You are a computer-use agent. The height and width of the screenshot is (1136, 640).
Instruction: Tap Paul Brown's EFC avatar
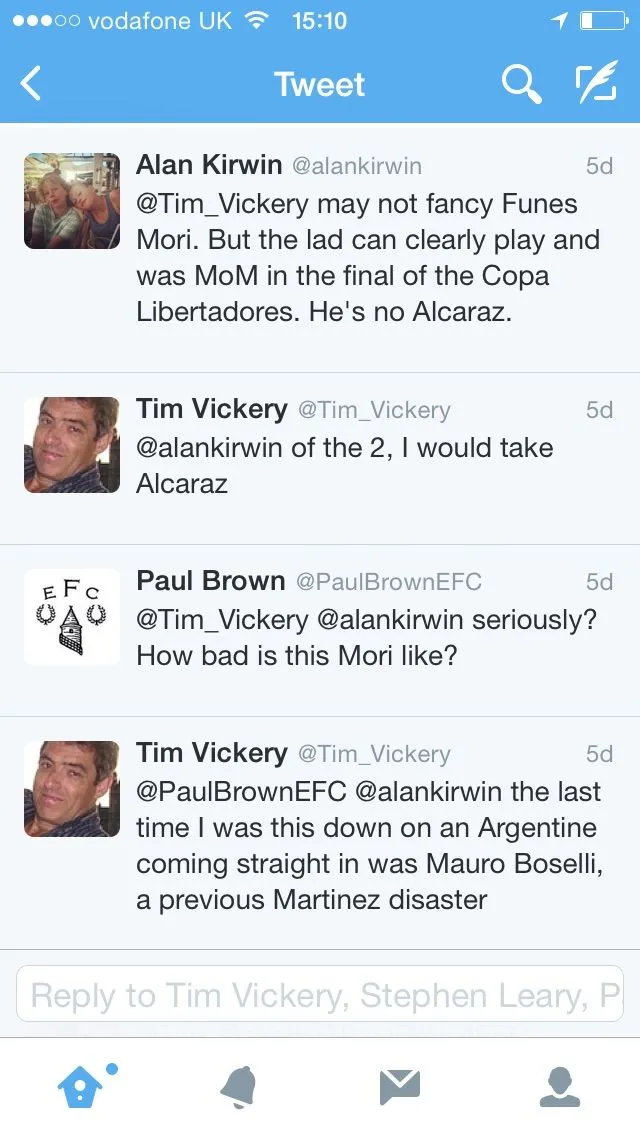coord(72,617)
